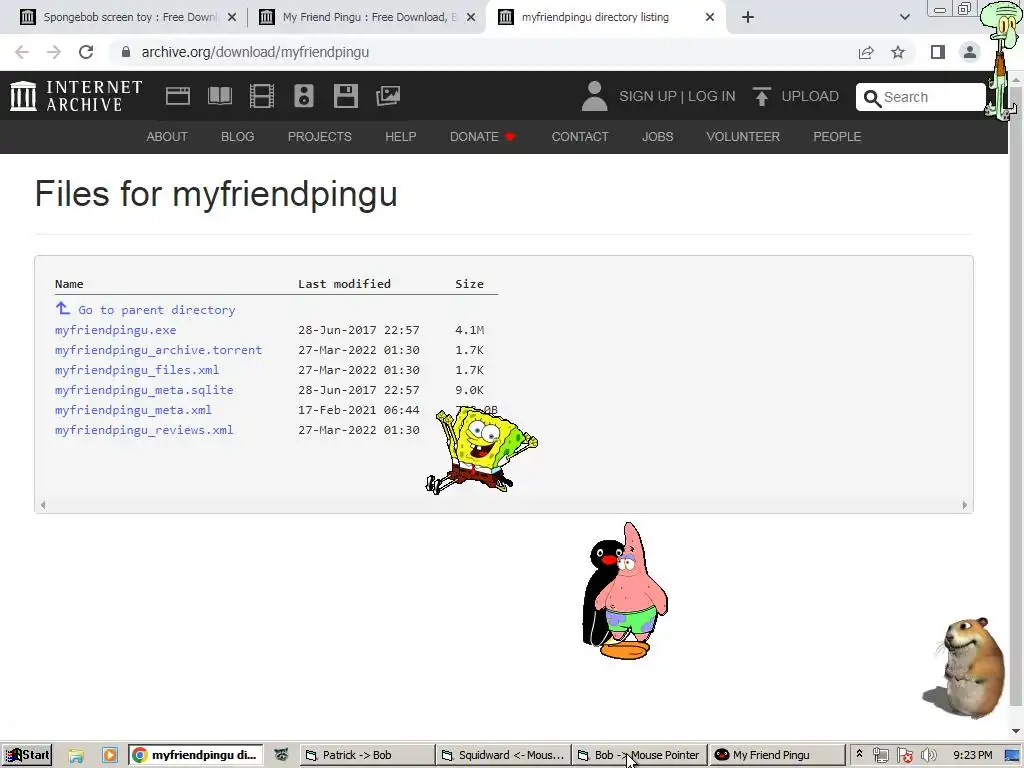The height and width of the screenshot is (768, 1024).
Task: Open the ABOUT menu item
Action: point(167,136)
